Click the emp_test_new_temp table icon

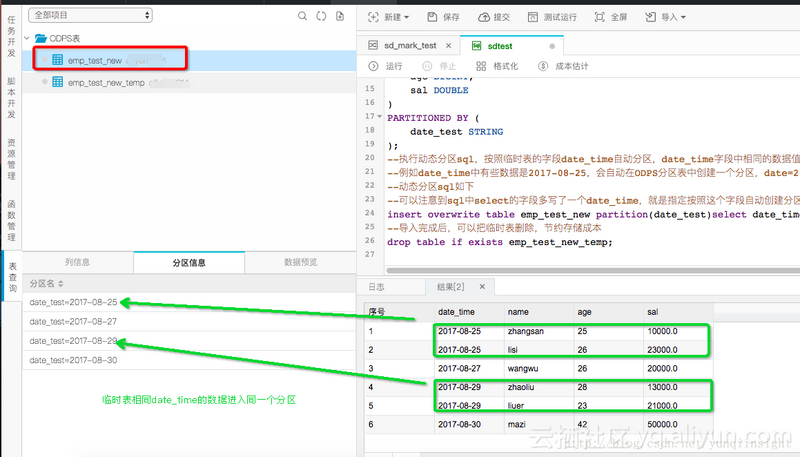[58, 82]
